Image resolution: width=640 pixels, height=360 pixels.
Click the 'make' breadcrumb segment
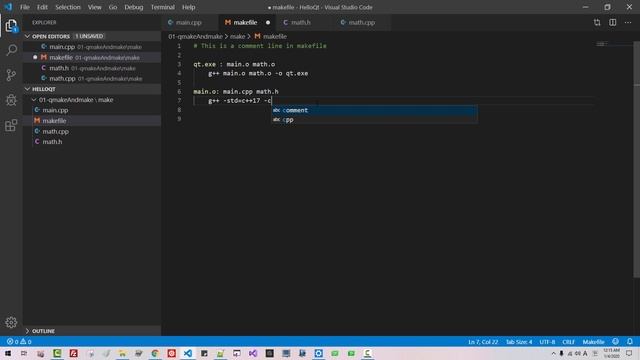237,36
